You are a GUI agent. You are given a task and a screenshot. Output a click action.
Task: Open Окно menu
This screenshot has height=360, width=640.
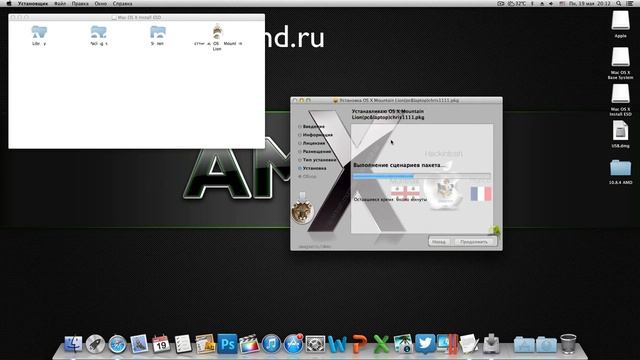click(x=100, y=3)
